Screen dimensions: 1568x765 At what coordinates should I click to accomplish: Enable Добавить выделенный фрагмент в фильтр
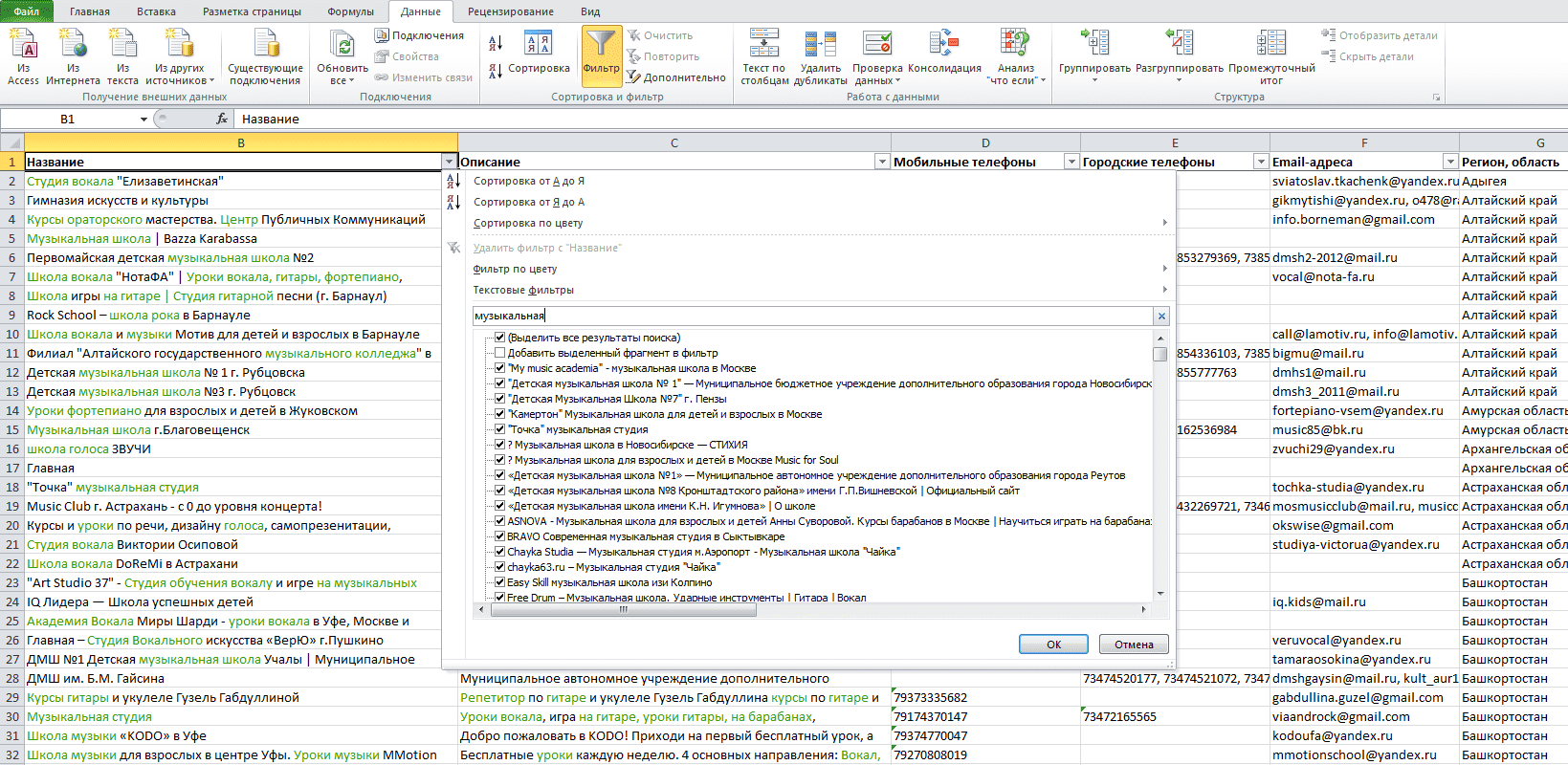click(499, 353)
